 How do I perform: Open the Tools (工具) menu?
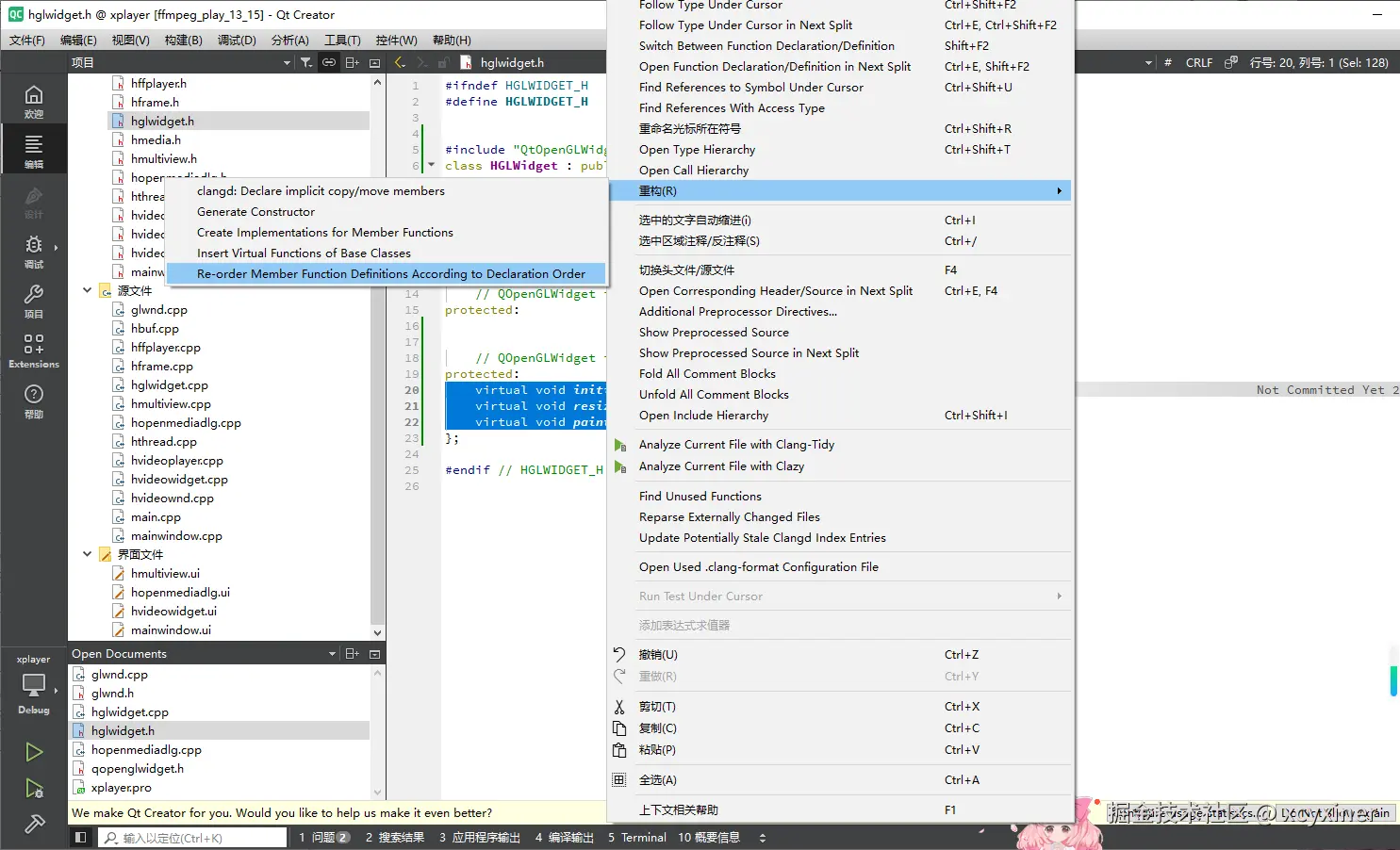pos(342,40)
